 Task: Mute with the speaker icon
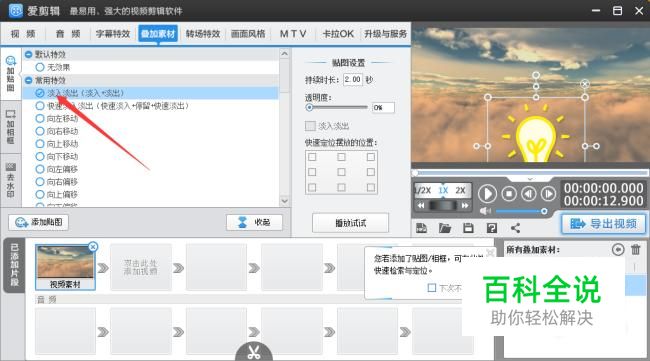(485, 211)
